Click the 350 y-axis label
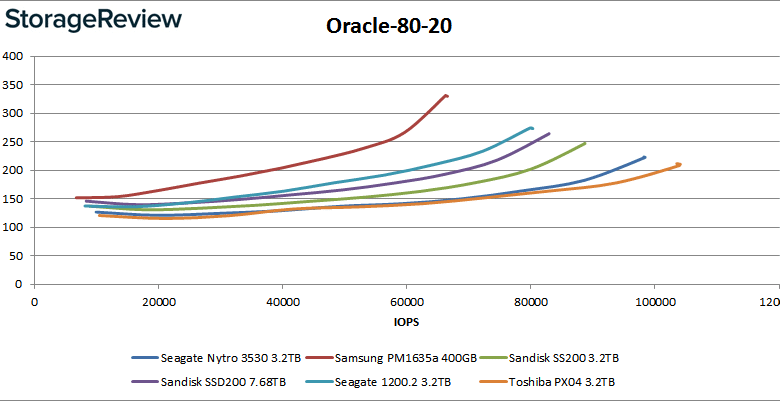The width and height of the screenshot is (780, 401). (12, 85)
